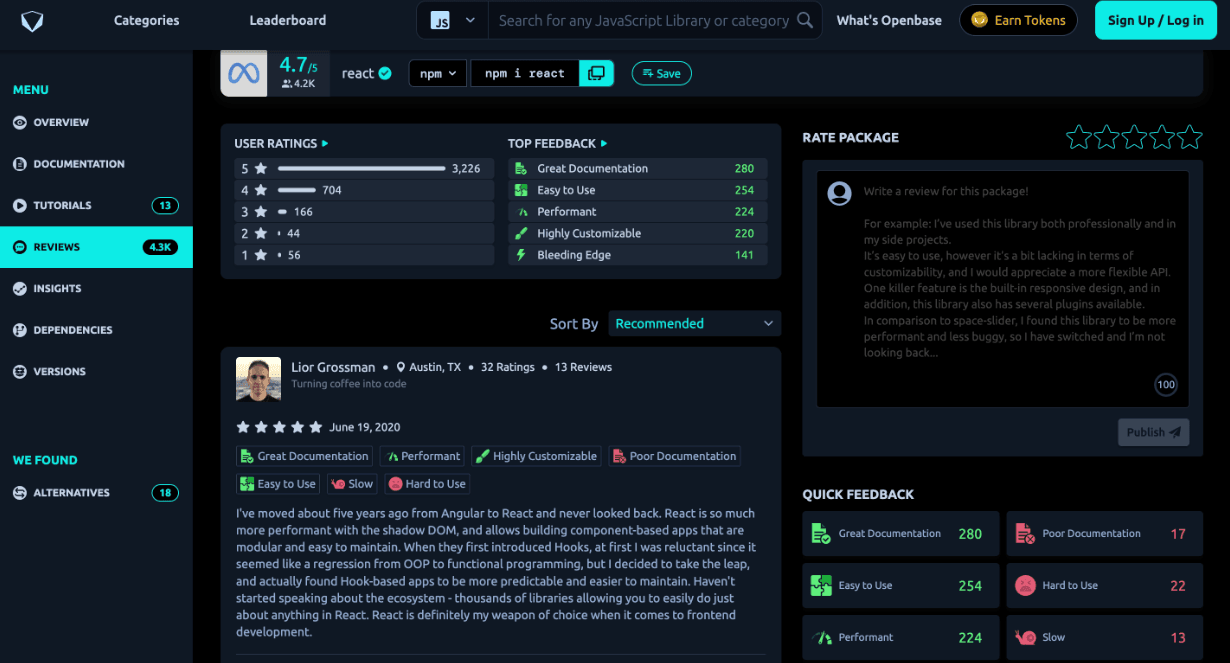Rate the package three stars
The height and width of the screenshot is (663, 1230).
click(1134, 137)
